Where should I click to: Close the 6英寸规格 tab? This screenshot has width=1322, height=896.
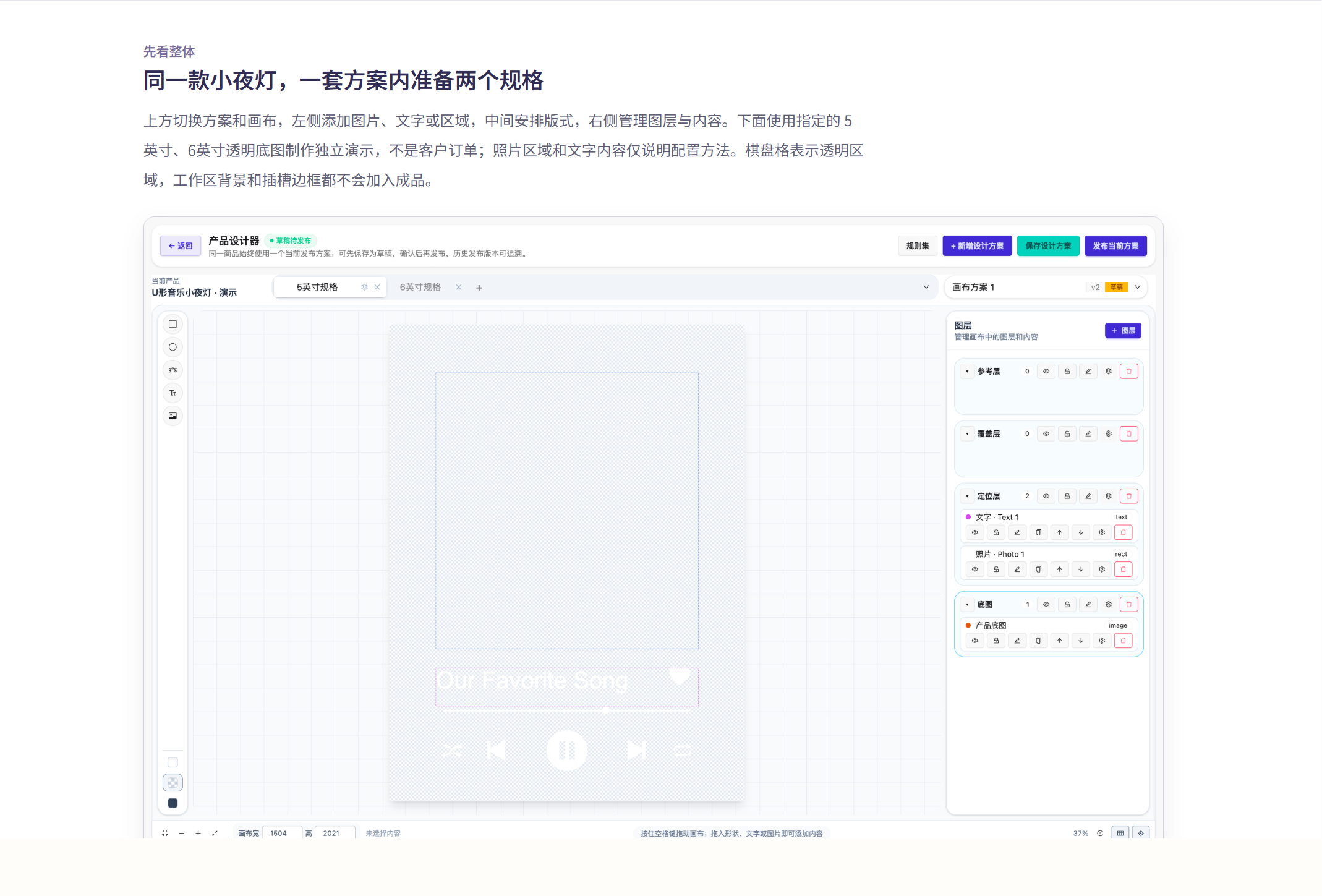pyautogui.click(x=458, y=287)
